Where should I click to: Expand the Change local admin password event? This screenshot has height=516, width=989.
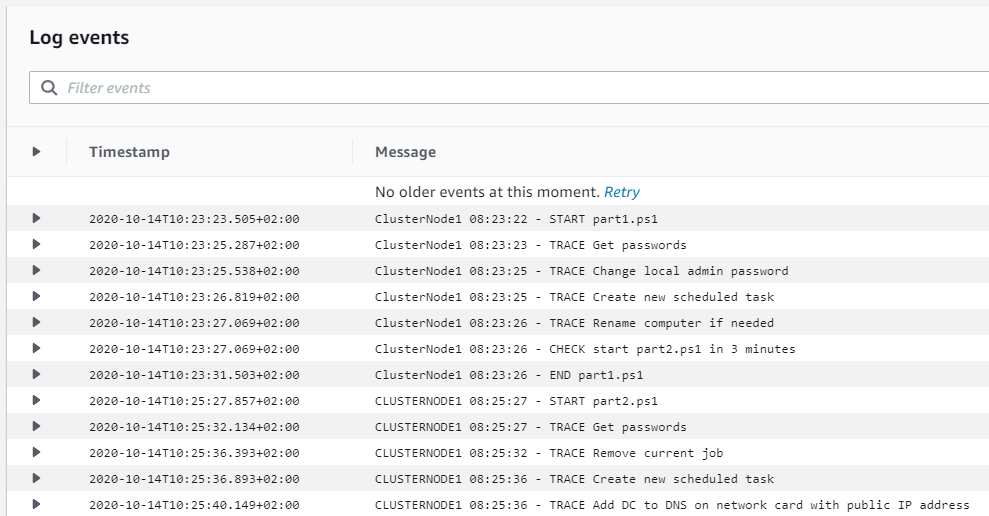tap(37, 270)
